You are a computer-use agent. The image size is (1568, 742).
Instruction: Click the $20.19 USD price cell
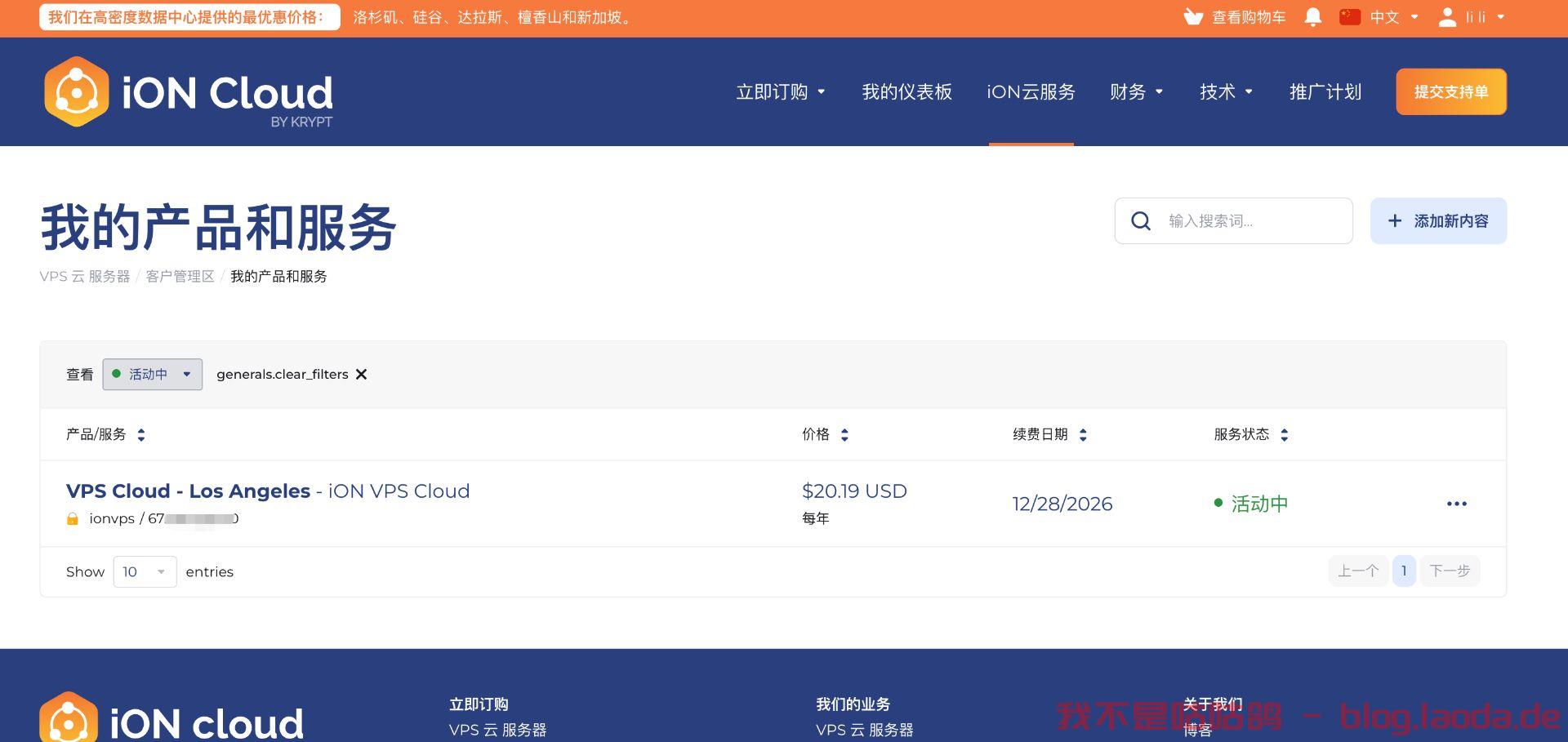[x=854, y=491]
